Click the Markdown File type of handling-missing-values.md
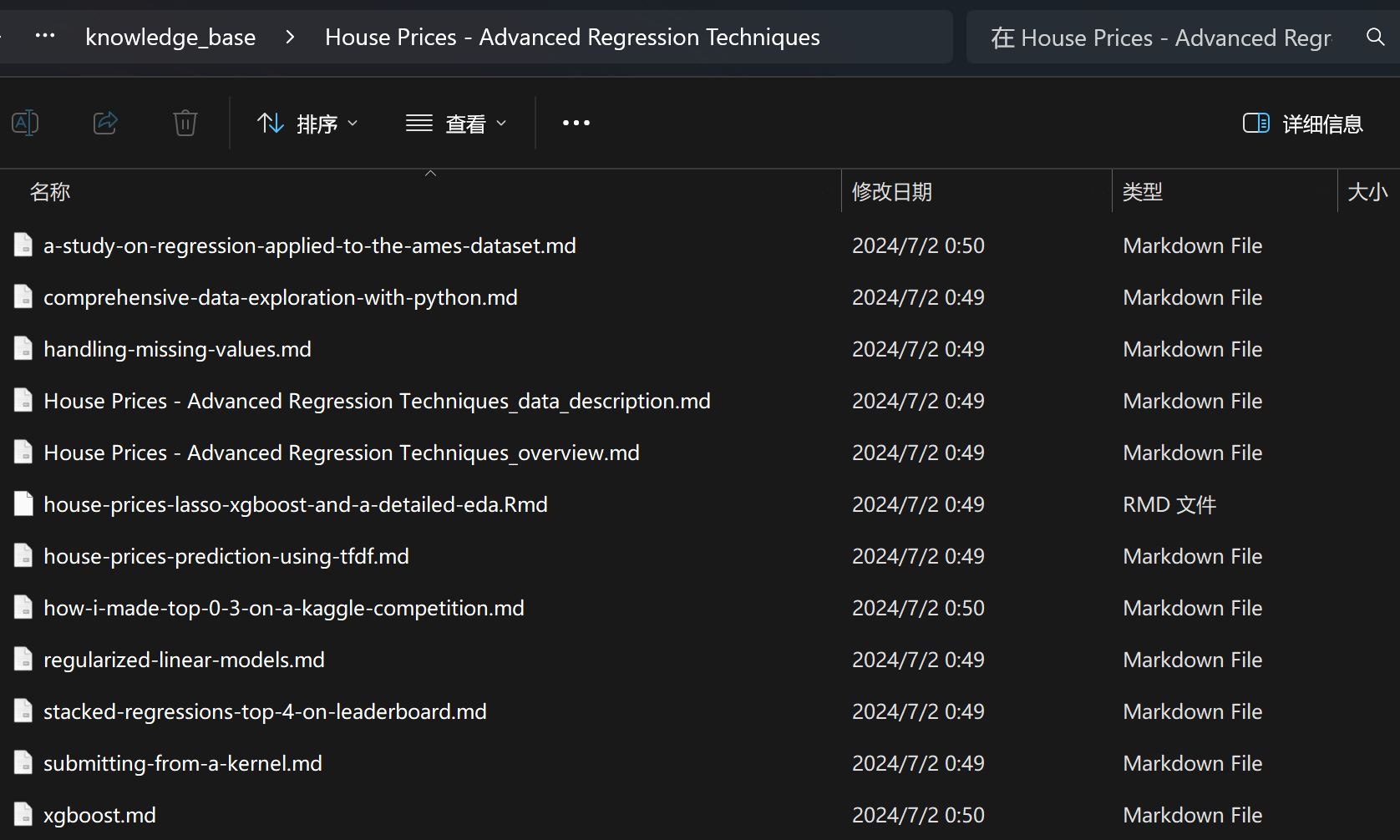Screen dimensions: 1400x840 pyautogui.click(x=1192, y=349)
